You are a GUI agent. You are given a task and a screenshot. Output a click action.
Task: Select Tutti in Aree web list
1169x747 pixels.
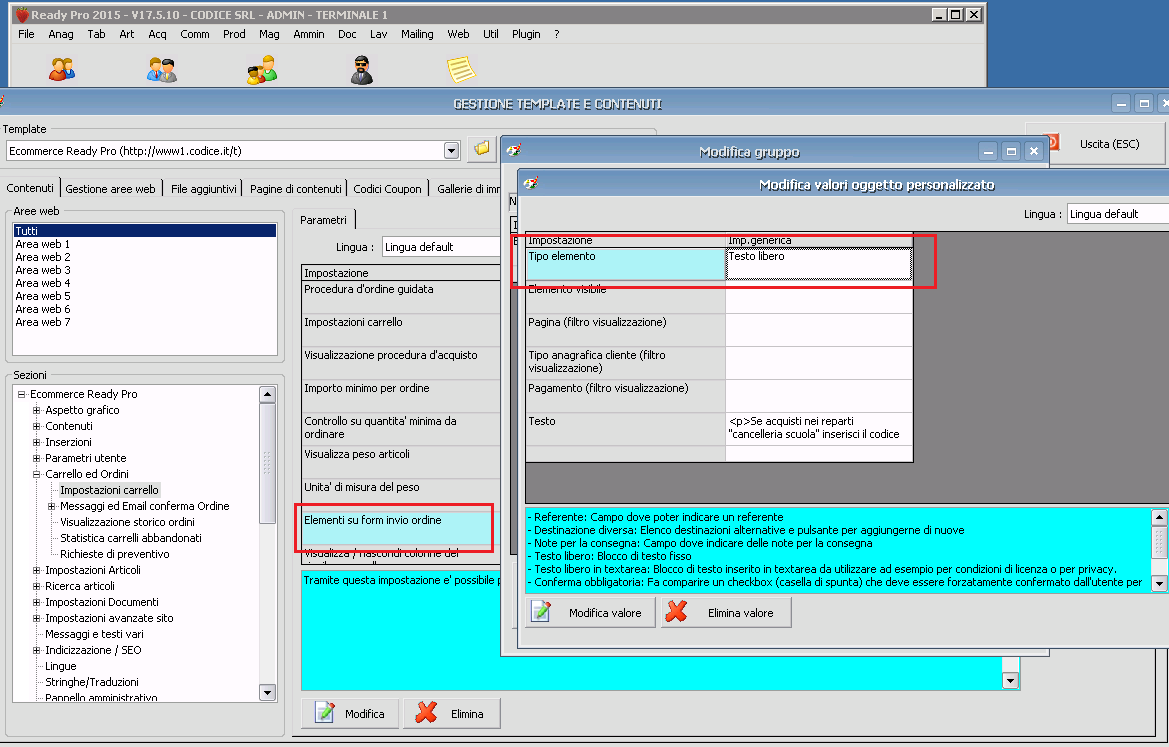click(145, 231)
